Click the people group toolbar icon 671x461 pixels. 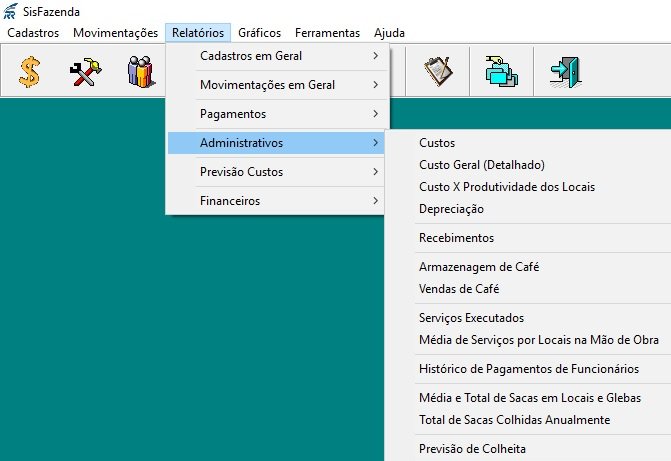coord(140,72)
